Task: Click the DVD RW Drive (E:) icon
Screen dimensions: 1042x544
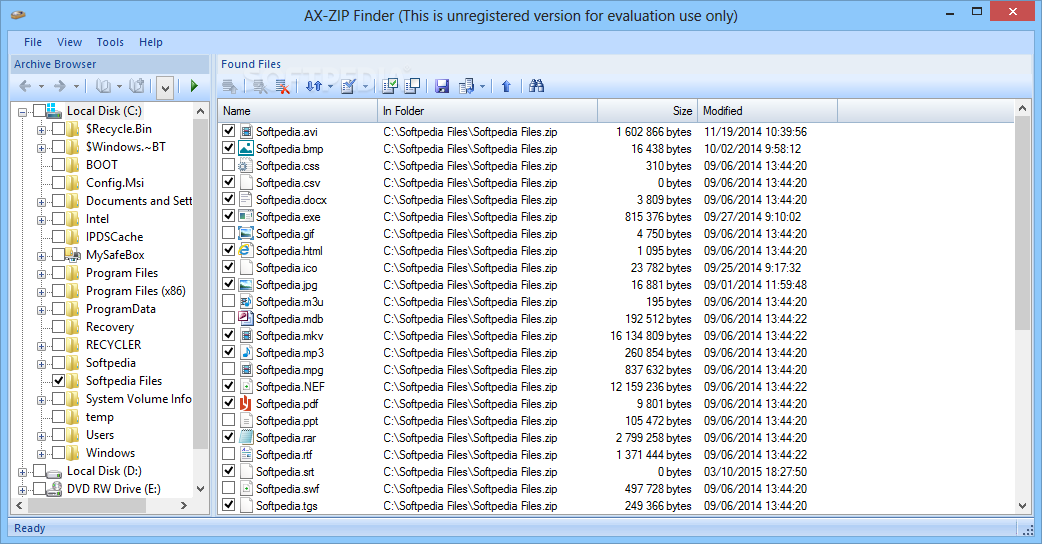Action: [54, 488]
